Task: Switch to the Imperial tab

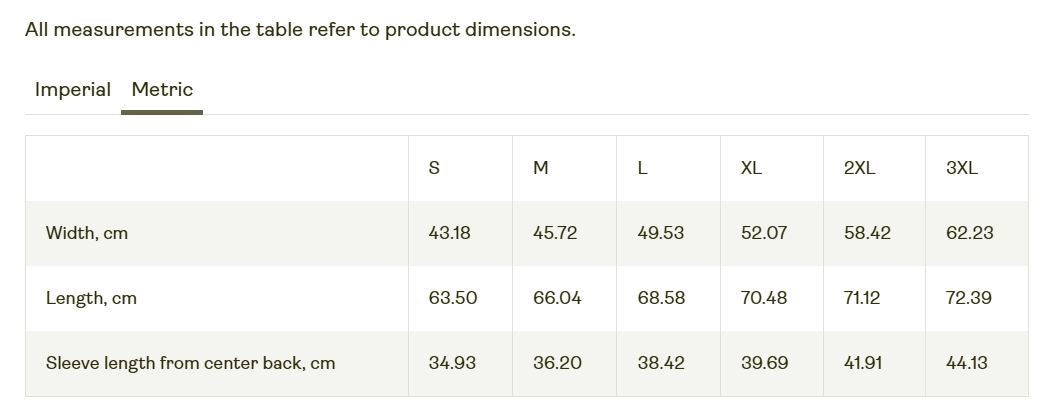Action: (x=72, y=90)
